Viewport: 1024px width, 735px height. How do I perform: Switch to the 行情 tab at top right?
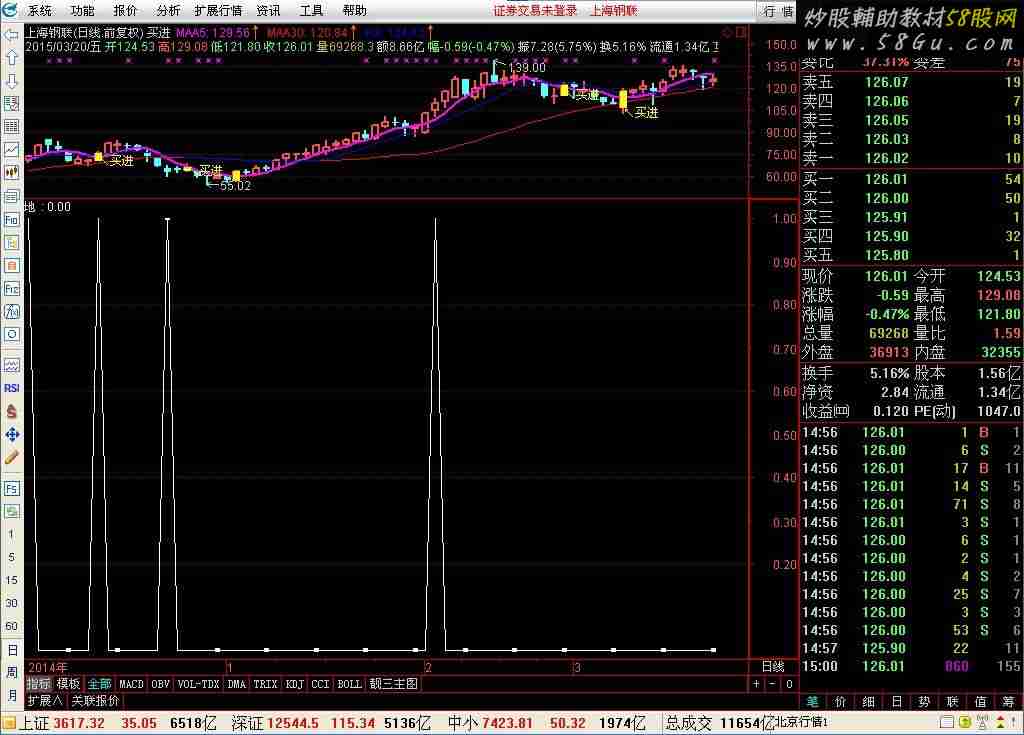pos(777,11)
